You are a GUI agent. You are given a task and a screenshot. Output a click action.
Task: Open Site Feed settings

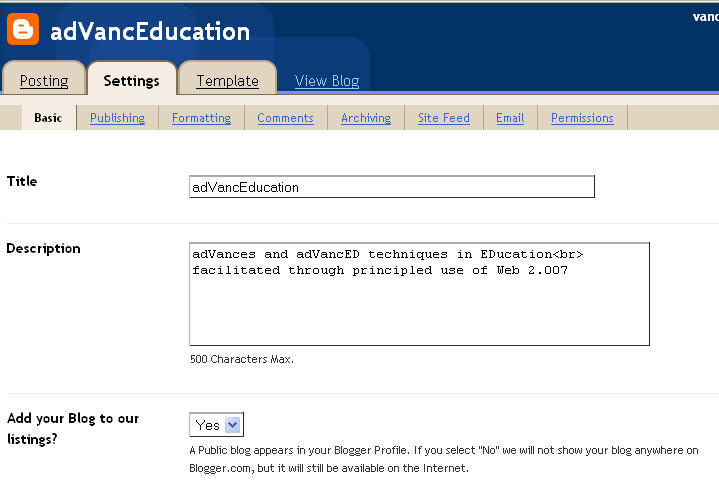[444, 118]
